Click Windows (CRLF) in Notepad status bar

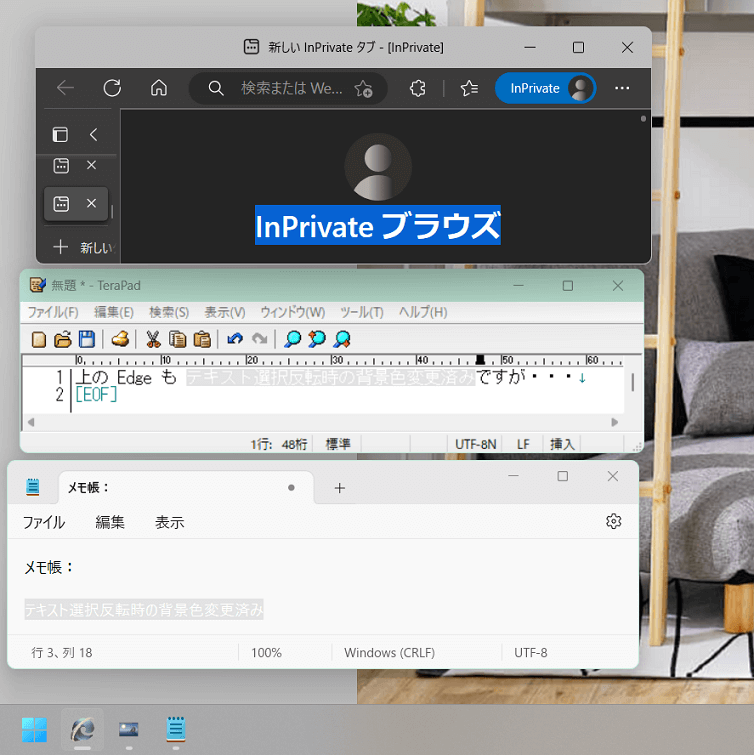(390, 652)
